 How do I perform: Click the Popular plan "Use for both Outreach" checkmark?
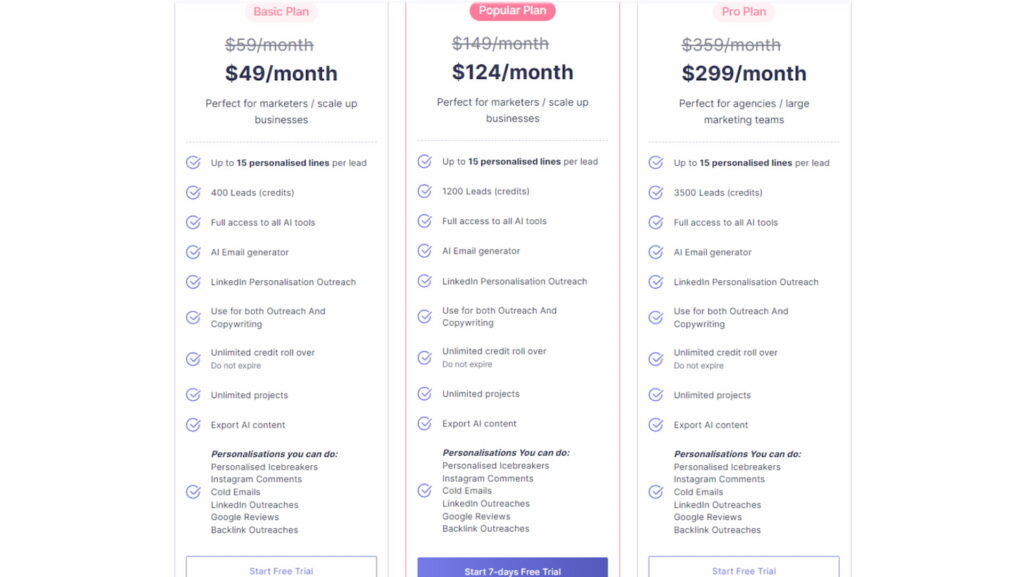pos(424,316)
